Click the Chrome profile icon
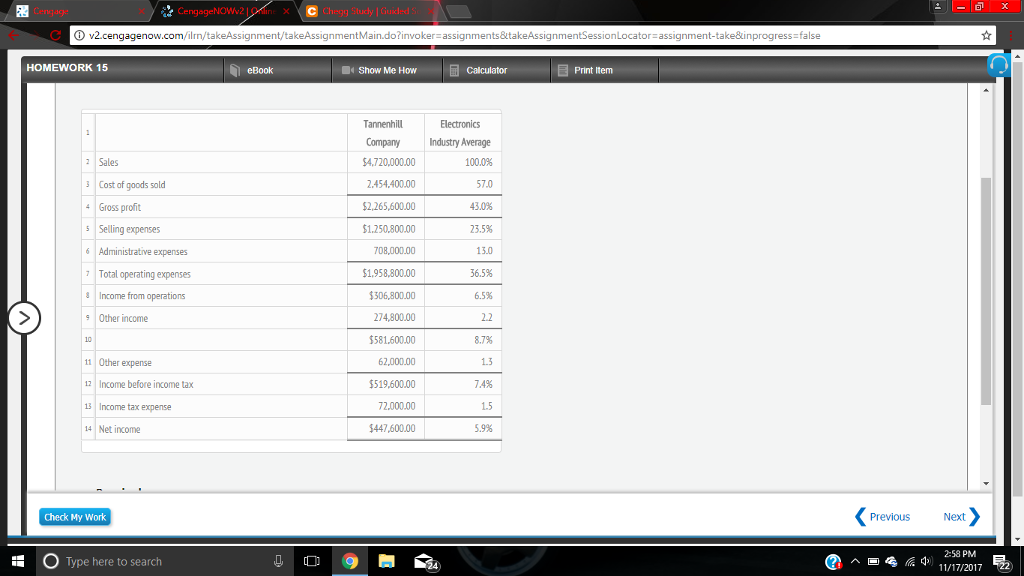1024x576 pixels. click(937, 7)
